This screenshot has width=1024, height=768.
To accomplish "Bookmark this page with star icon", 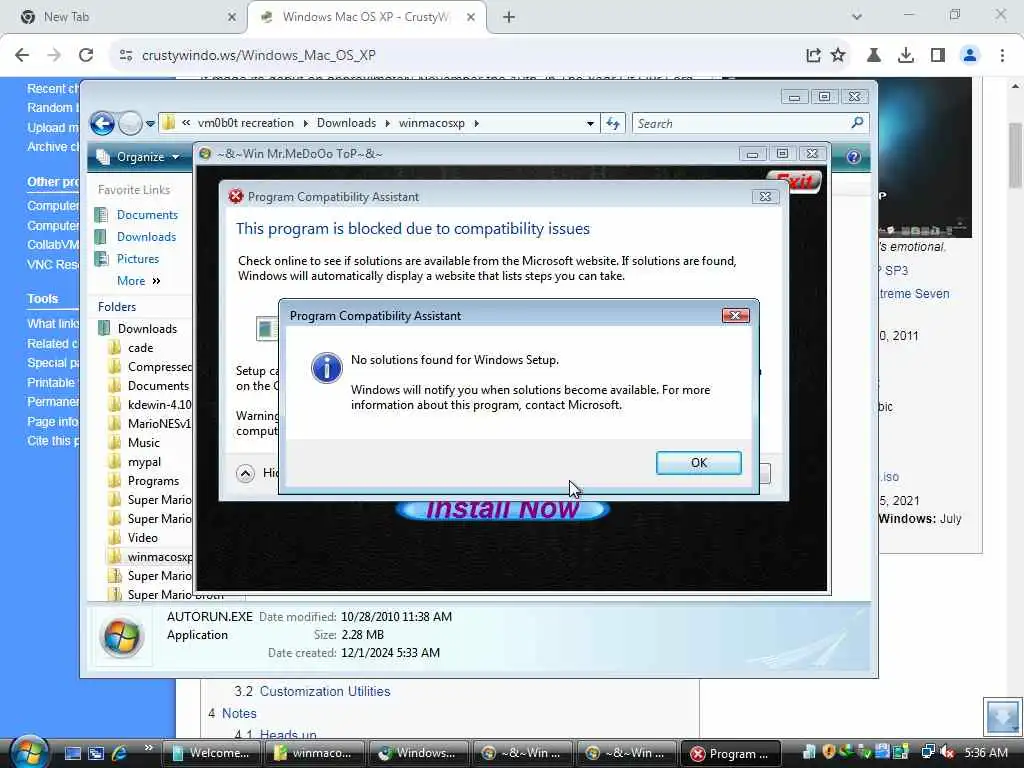I will pyautogui.click(x=838, y=56).
